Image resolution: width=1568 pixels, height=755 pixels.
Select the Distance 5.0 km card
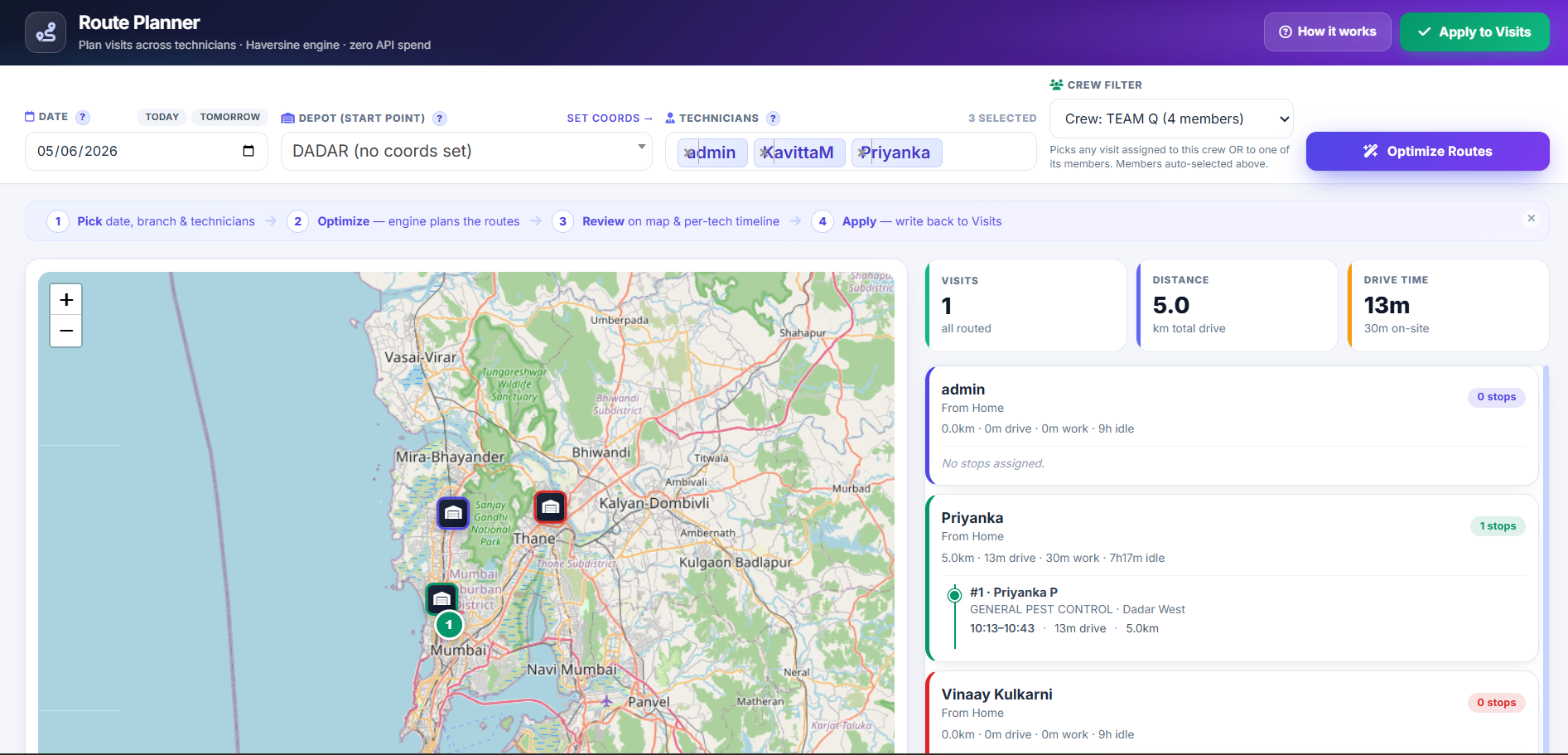1237,306
